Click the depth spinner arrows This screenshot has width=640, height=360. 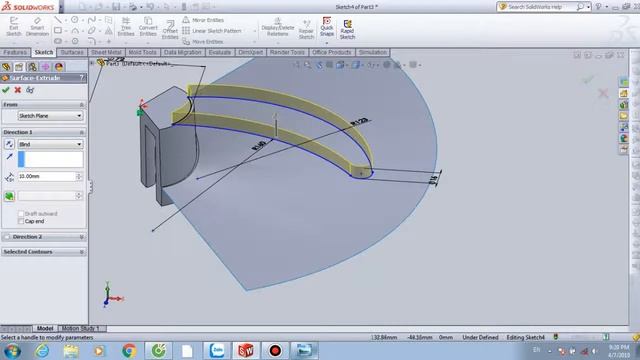79,176
